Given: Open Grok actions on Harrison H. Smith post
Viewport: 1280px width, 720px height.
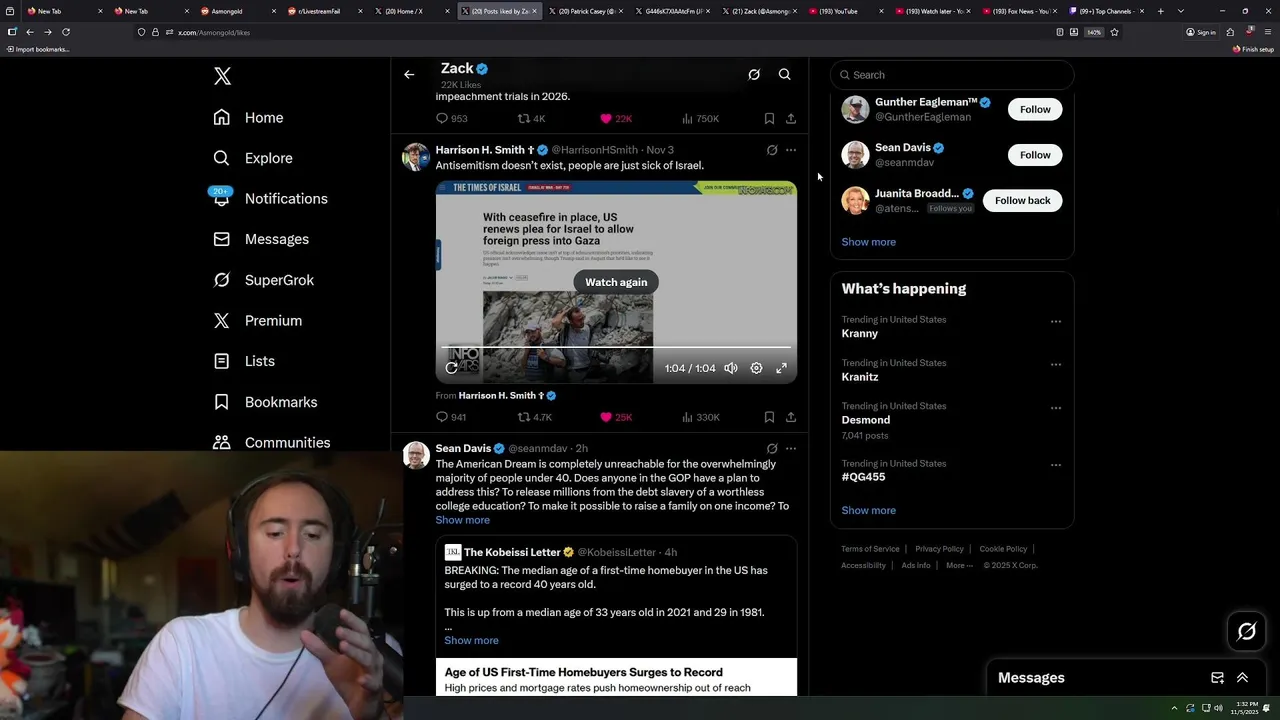Looking at the screenshot, I should coord(772,150).
